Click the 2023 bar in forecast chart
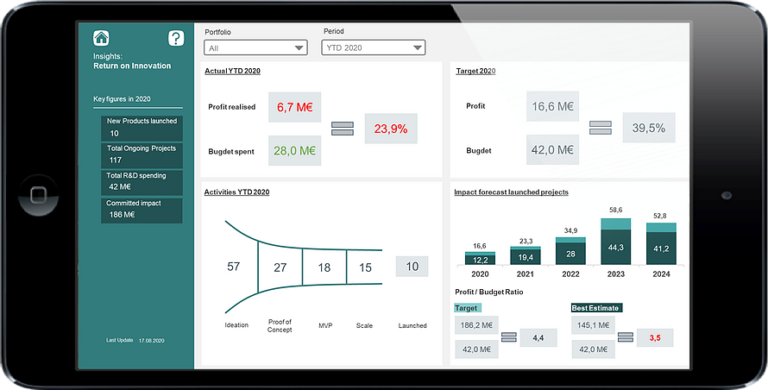The width and height of the screenshot is (768, 390). (616, 242)
